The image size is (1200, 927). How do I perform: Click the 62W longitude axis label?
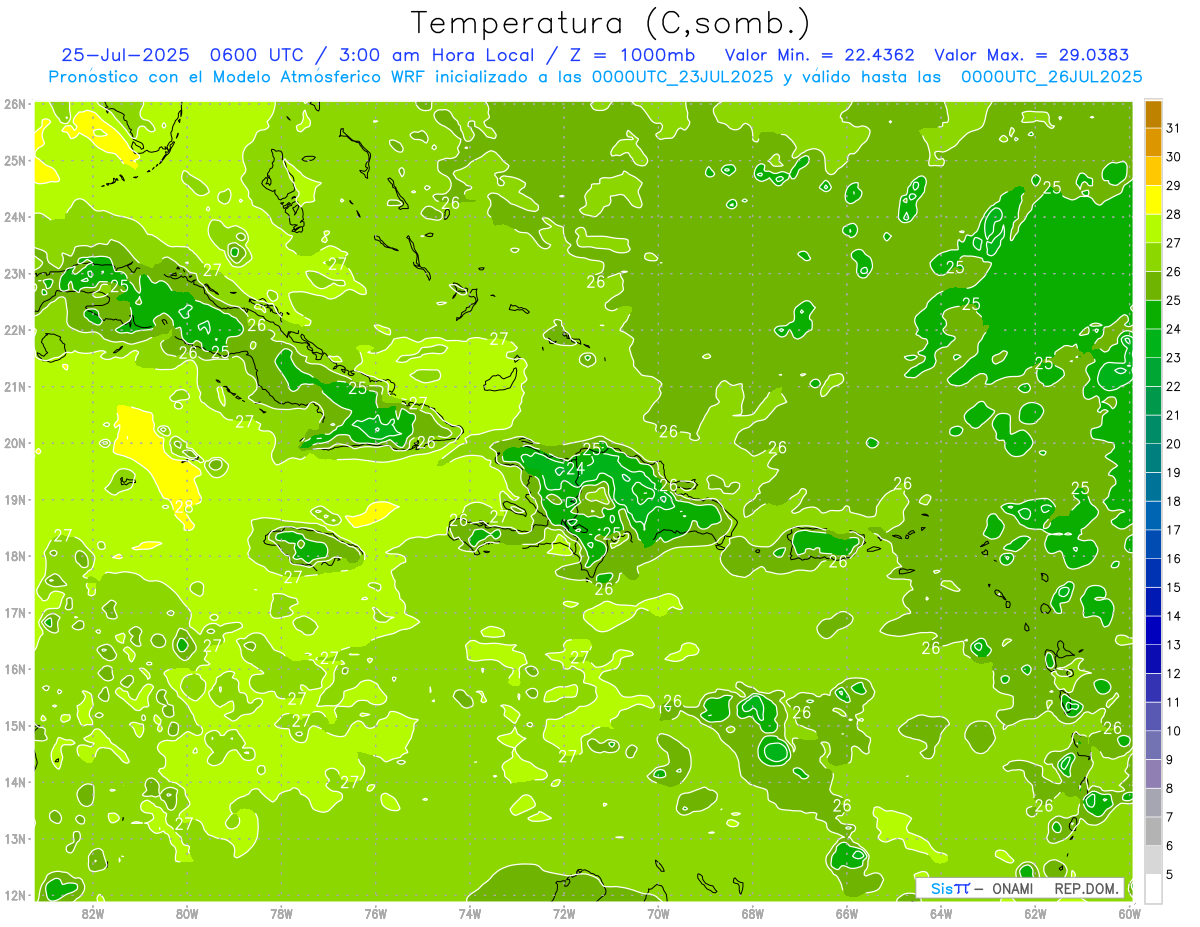(1036, 913)
